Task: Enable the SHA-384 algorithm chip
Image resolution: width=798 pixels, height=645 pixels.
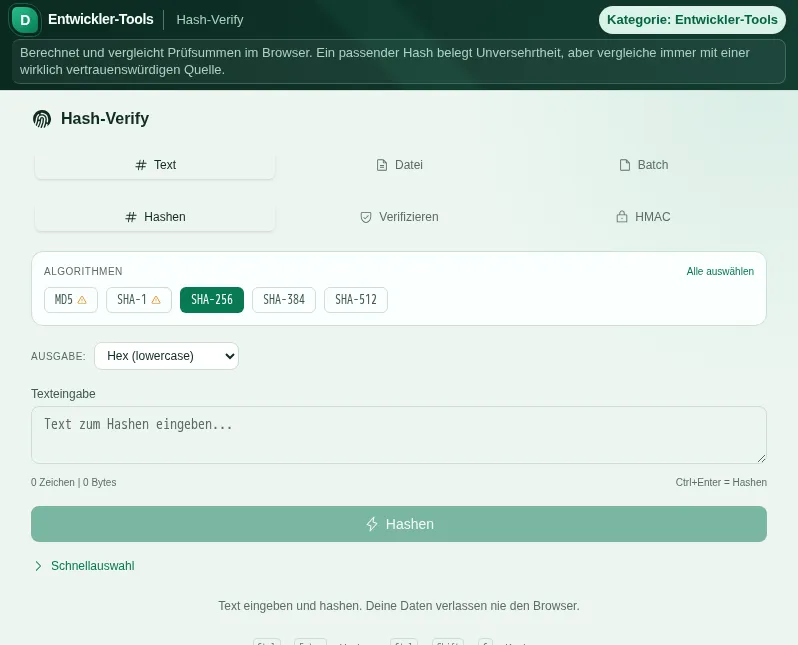Action: [x=284, y=300]
